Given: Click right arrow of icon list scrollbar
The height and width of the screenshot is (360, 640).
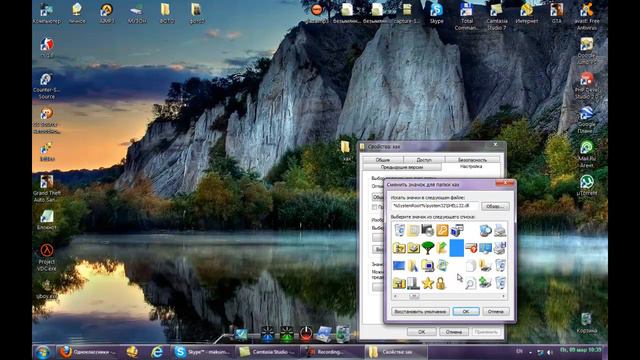Looking at the screenshot, I should [504, 296].
